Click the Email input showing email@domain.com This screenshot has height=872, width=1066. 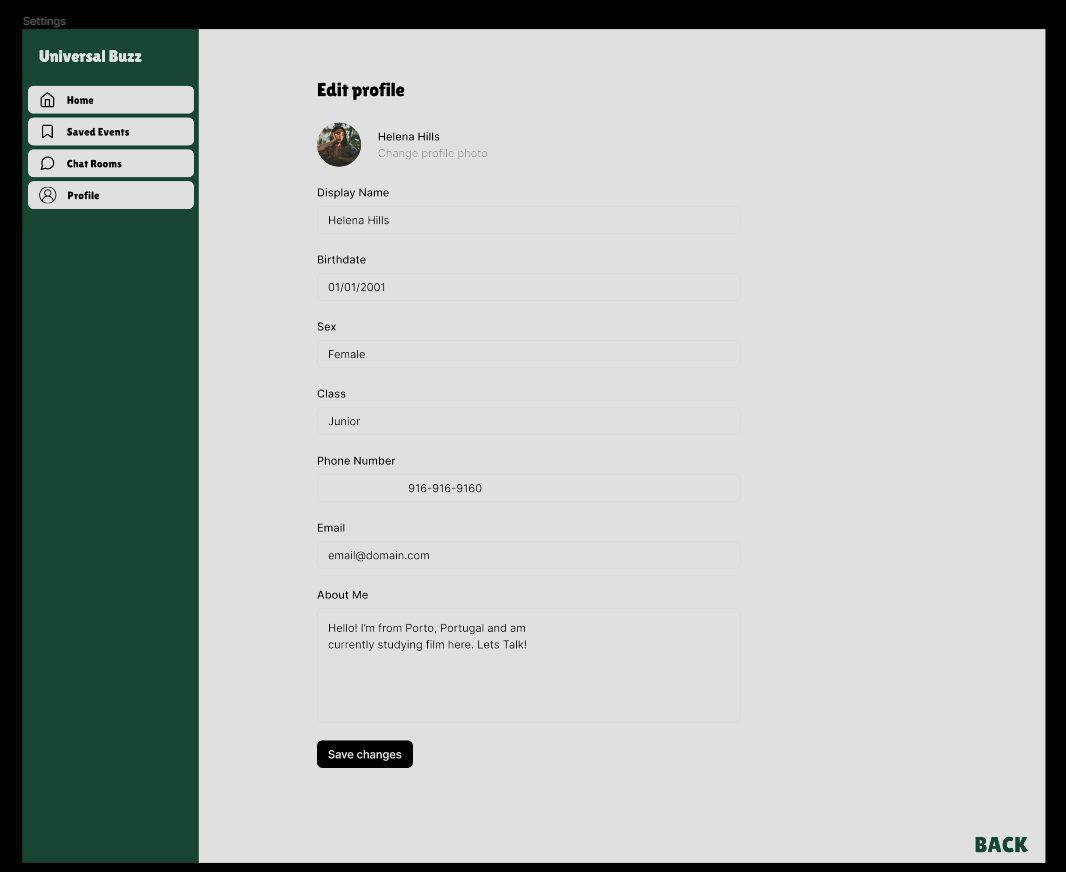[528, 555]
